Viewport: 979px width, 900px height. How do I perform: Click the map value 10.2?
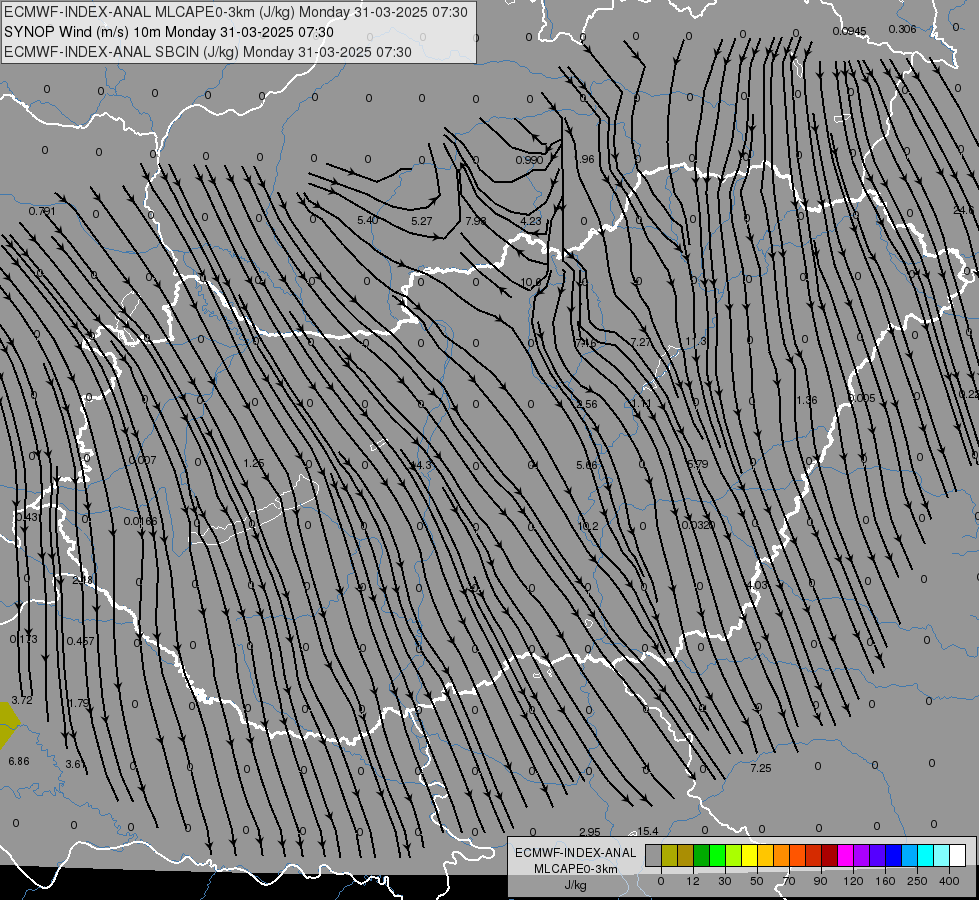click(588, 526)
